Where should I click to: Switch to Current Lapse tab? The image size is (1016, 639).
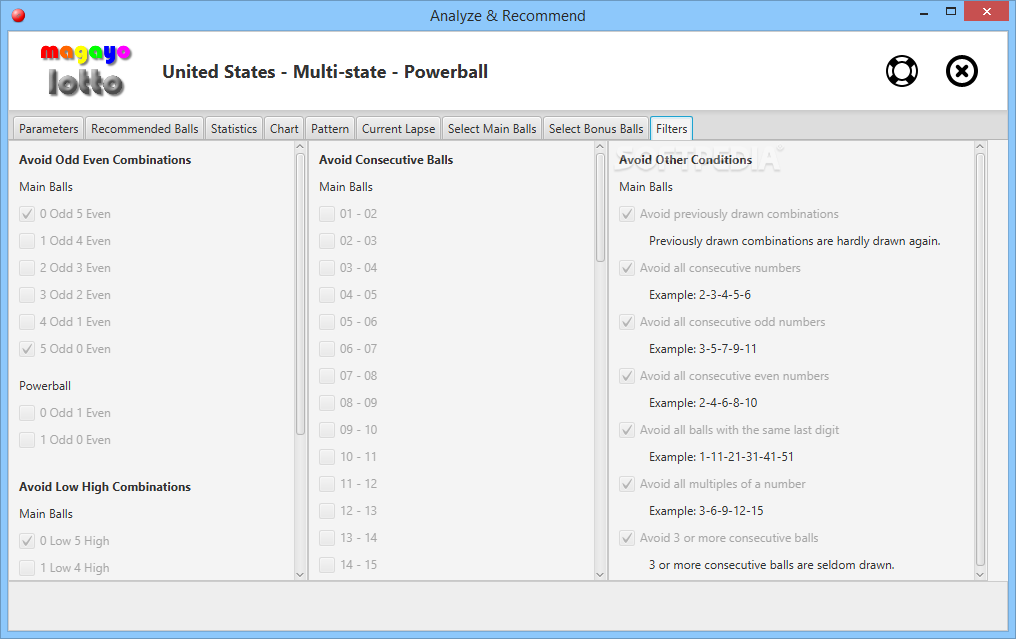398,128
